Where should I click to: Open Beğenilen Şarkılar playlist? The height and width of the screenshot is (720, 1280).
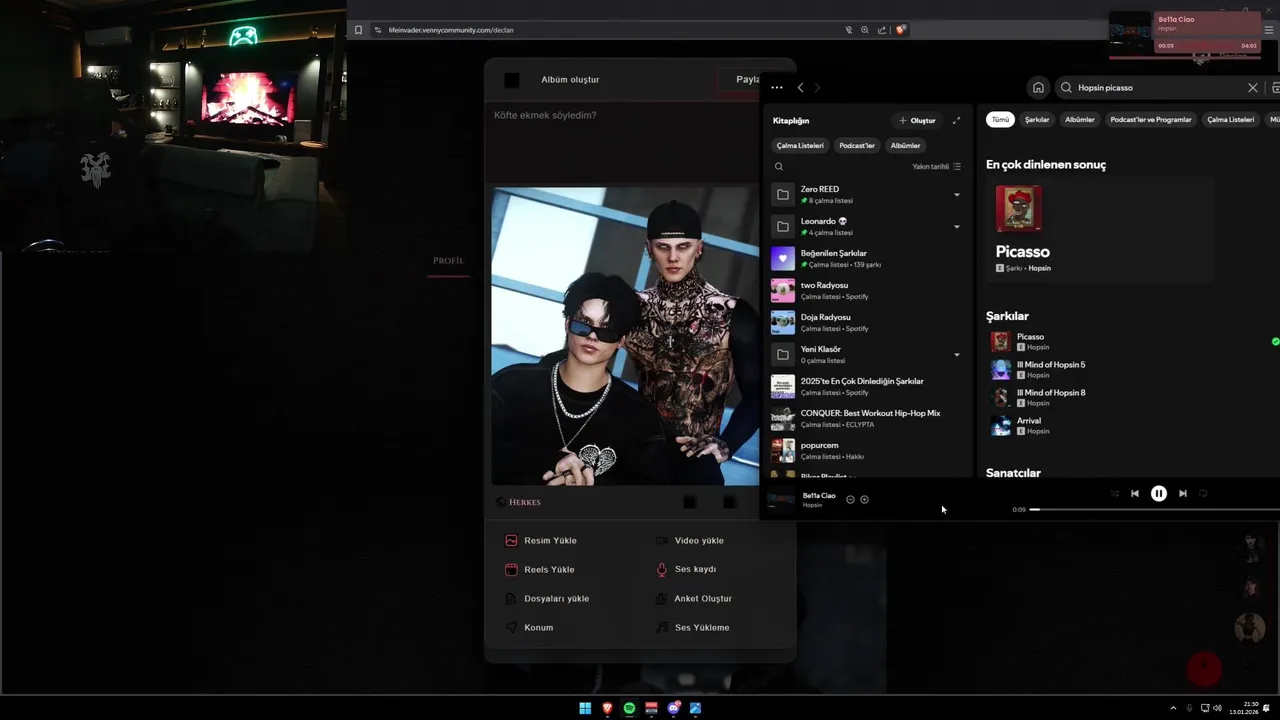868,259
